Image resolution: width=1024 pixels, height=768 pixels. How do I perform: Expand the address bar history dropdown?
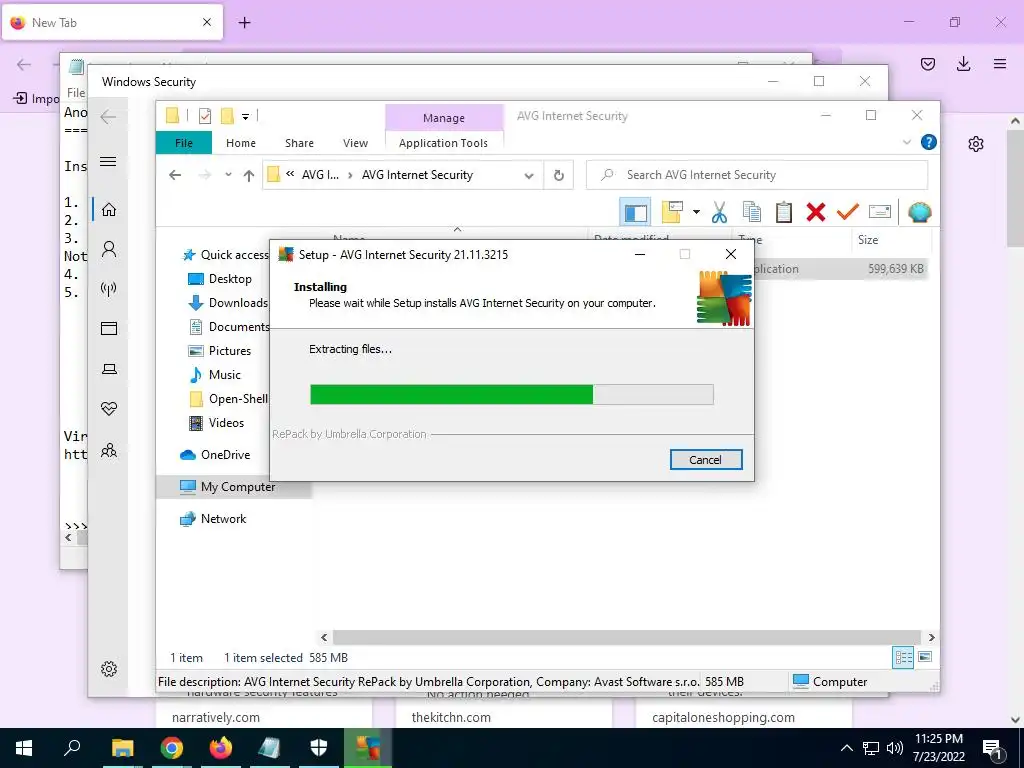pyautogui.click(x=529, y=176)
